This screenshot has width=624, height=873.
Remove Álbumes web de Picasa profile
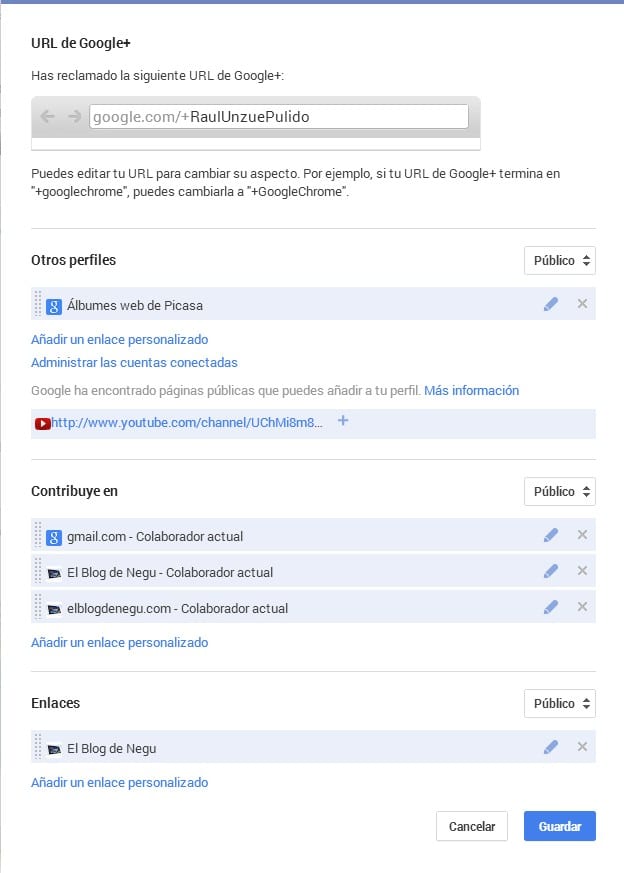582,304
